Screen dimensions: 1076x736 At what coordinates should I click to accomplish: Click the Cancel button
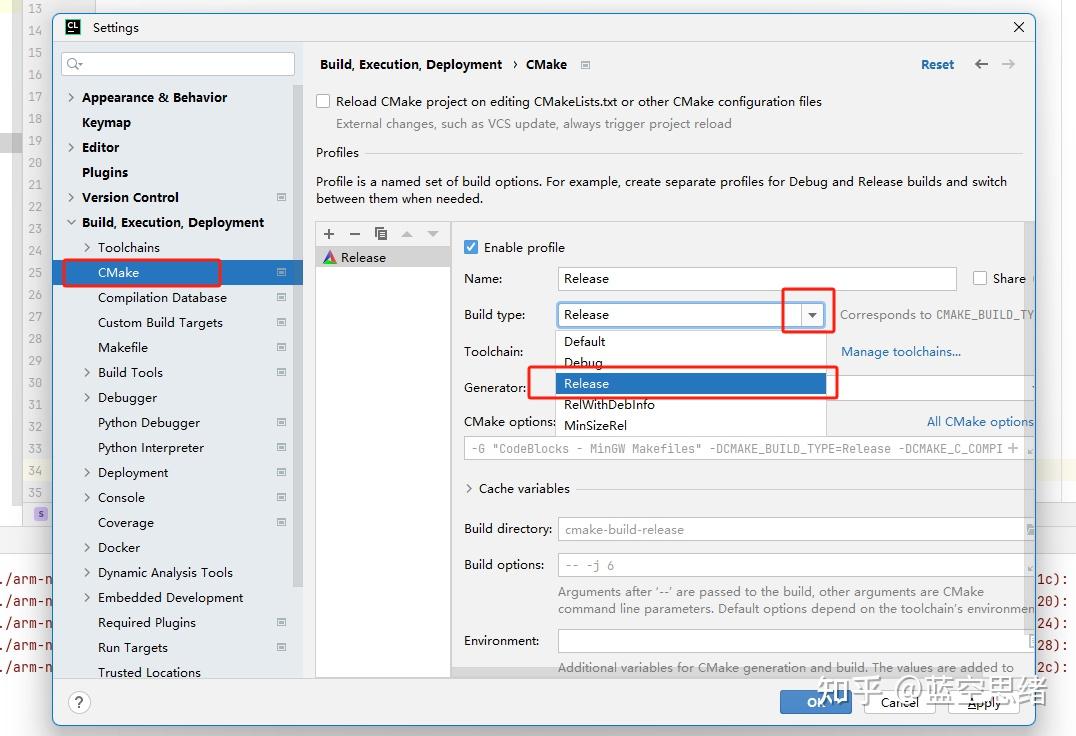(x=900, y=702)
